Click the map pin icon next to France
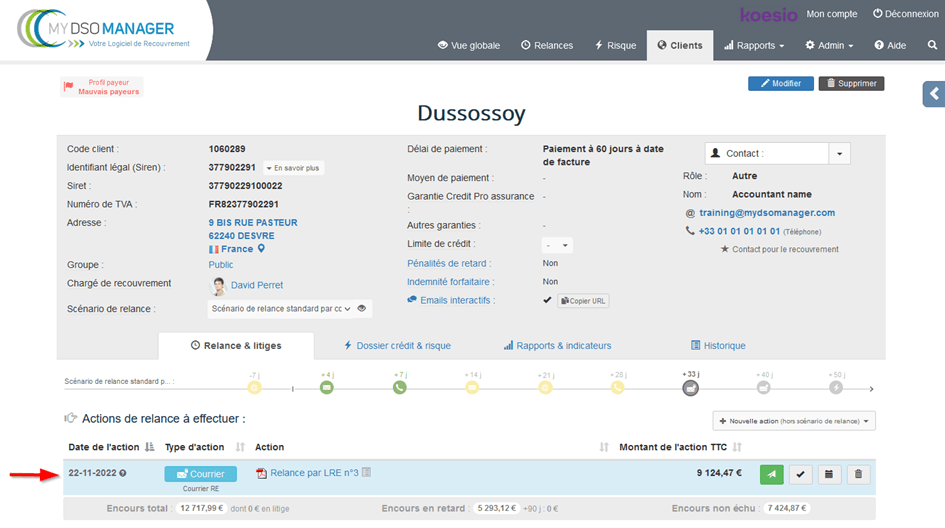Viewport: 945px width, 528px height. click(262, 248)
